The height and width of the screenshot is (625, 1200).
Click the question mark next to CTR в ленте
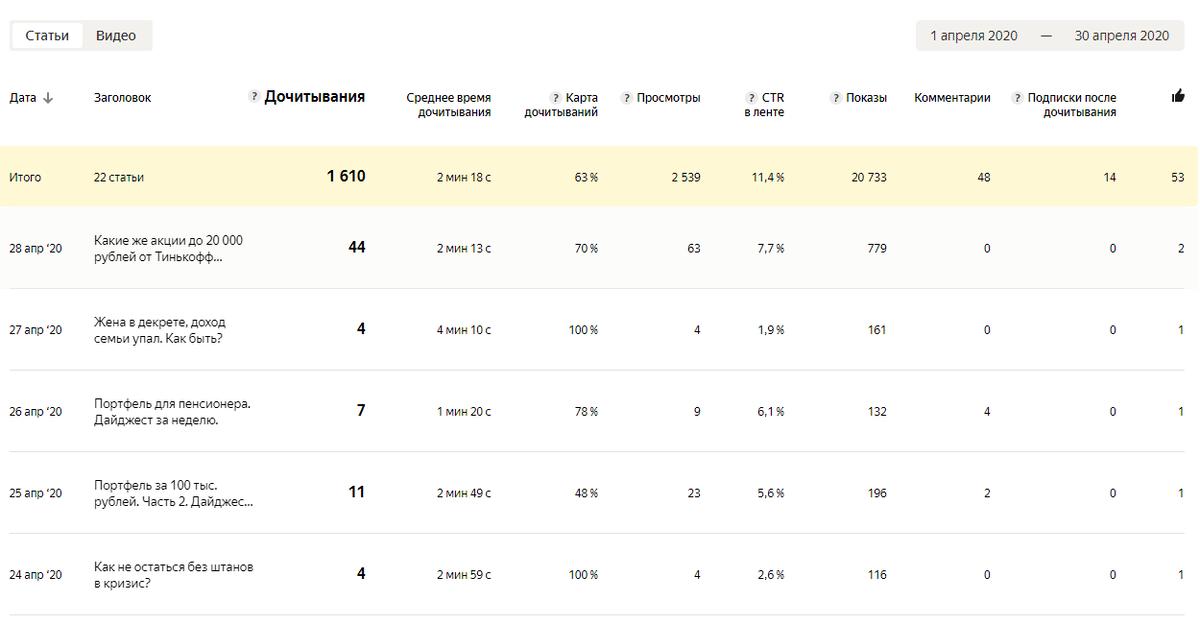pos(749,97)
